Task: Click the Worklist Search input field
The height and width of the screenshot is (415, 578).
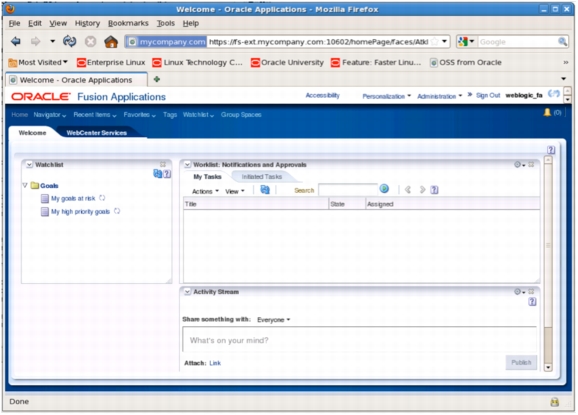Action: pos(348,189)
